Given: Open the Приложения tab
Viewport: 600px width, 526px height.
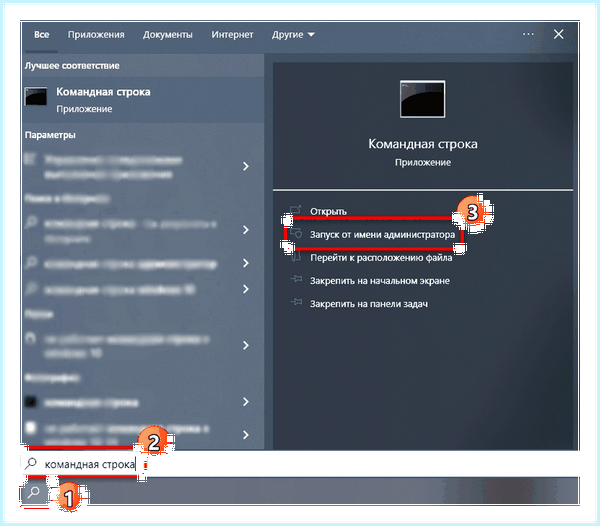Looking at the screenshot, I should click(96, 35).
